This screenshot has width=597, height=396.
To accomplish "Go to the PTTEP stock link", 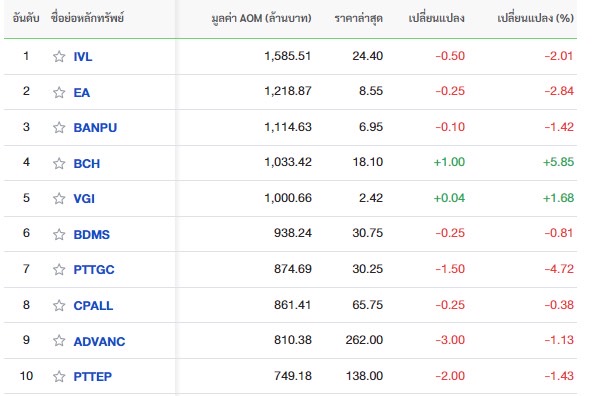I will point(93,377).
